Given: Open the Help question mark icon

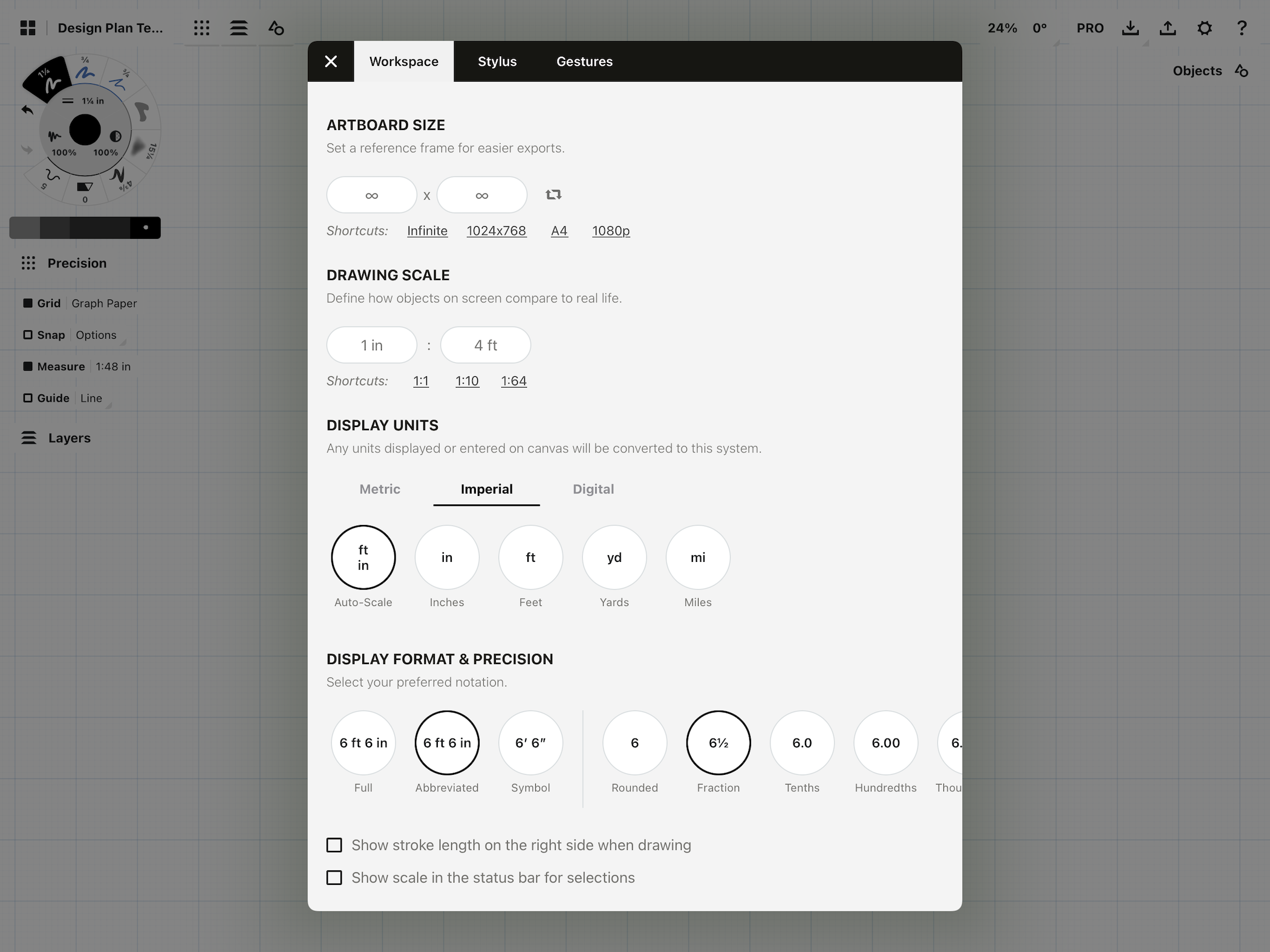Looking at the screenshot, I should [x=1242, y=28].
